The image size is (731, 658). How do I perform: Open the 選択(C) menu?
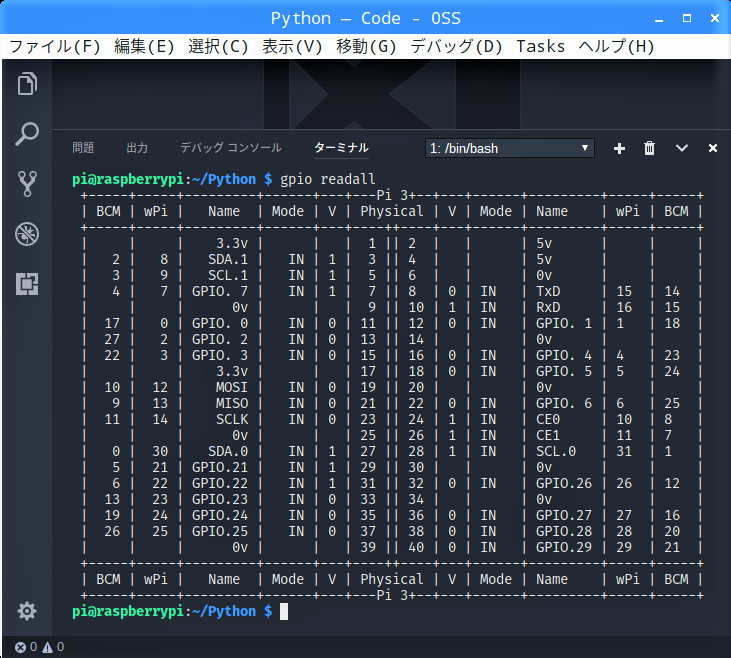pos(218,46)
